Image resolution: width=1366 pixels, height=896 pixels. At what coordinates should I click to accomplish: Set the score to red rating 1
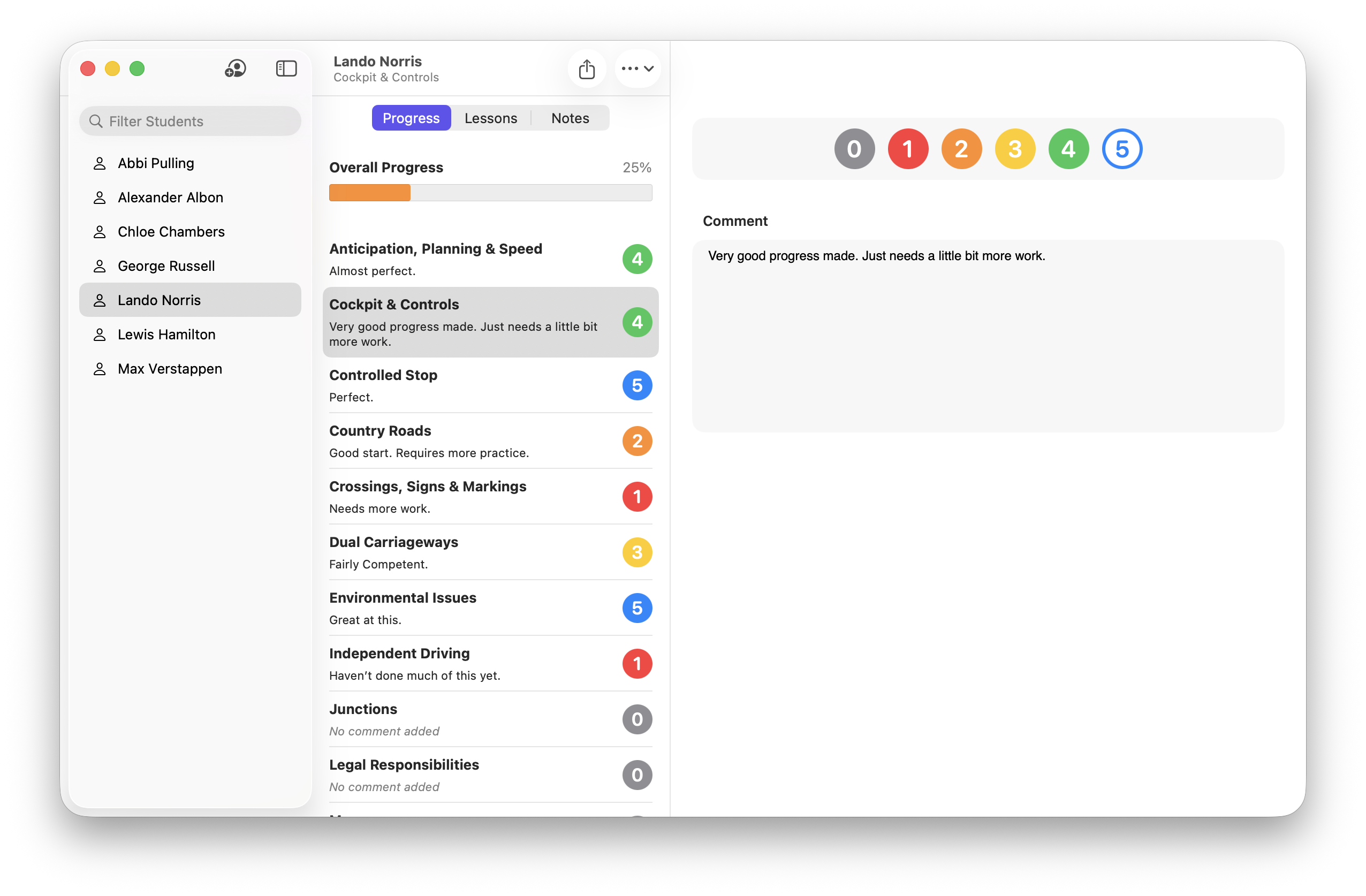(x=907, y=149)
